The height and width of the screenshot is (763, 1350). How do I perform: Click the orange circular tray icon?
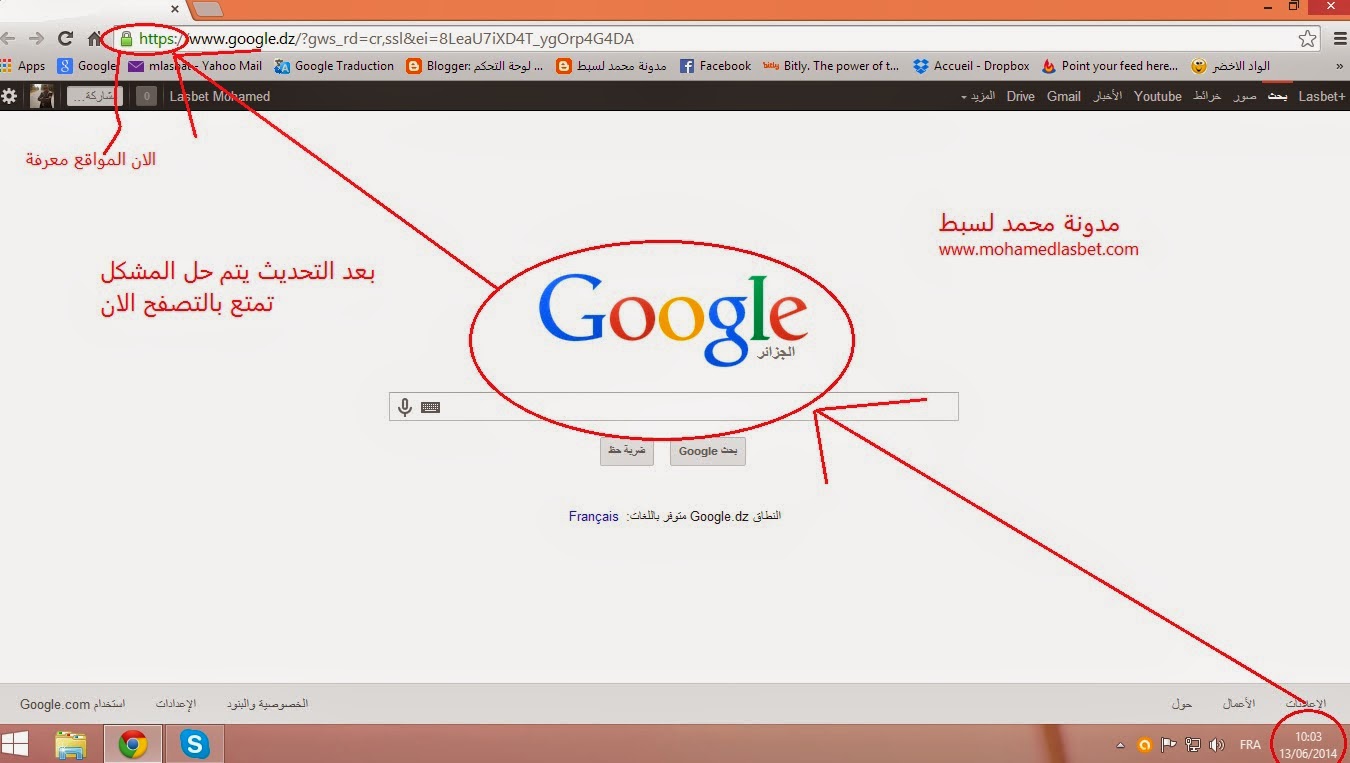pos(1145,745)
